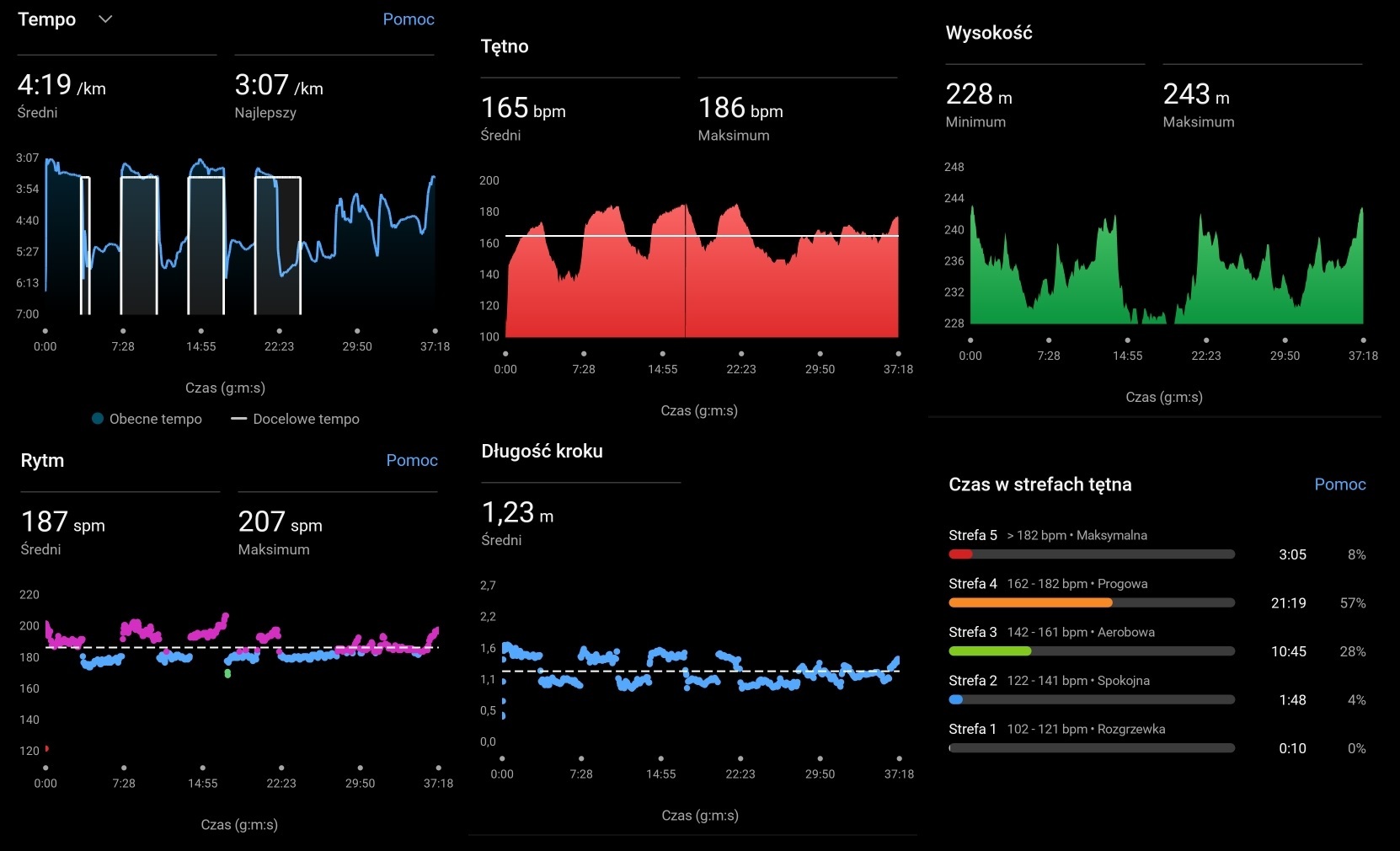
Task: Click the 186 bpm maximum heart rate value
Action: (740, 109)
